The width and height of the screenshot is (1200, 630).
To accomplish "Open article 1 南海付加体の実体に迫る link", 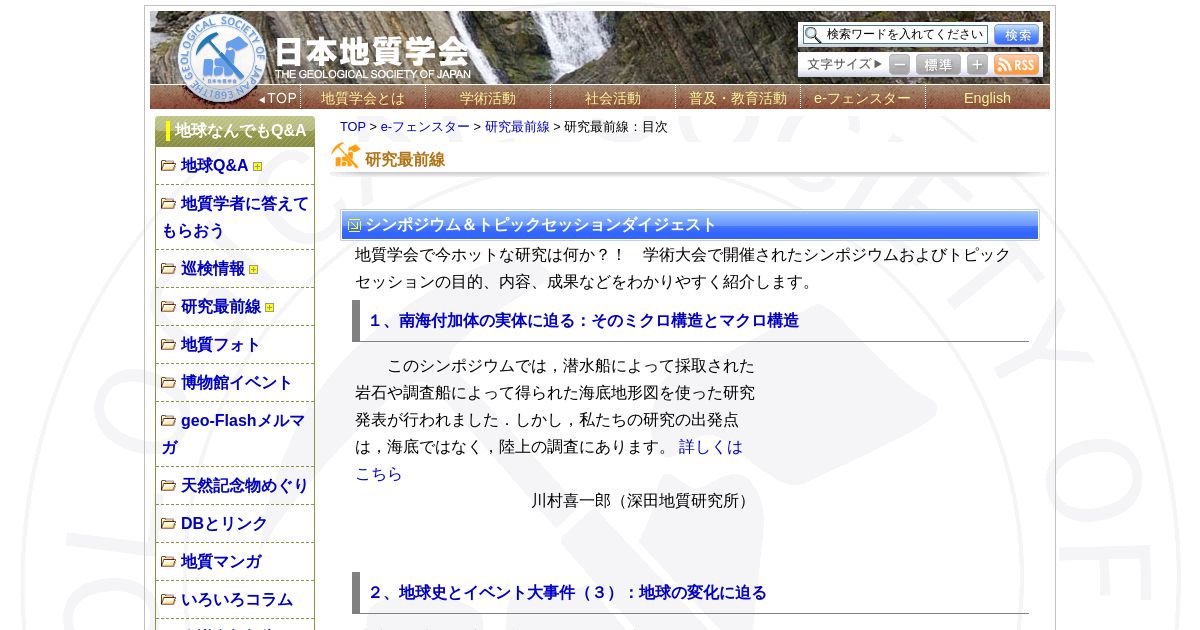I will [584, 321].
